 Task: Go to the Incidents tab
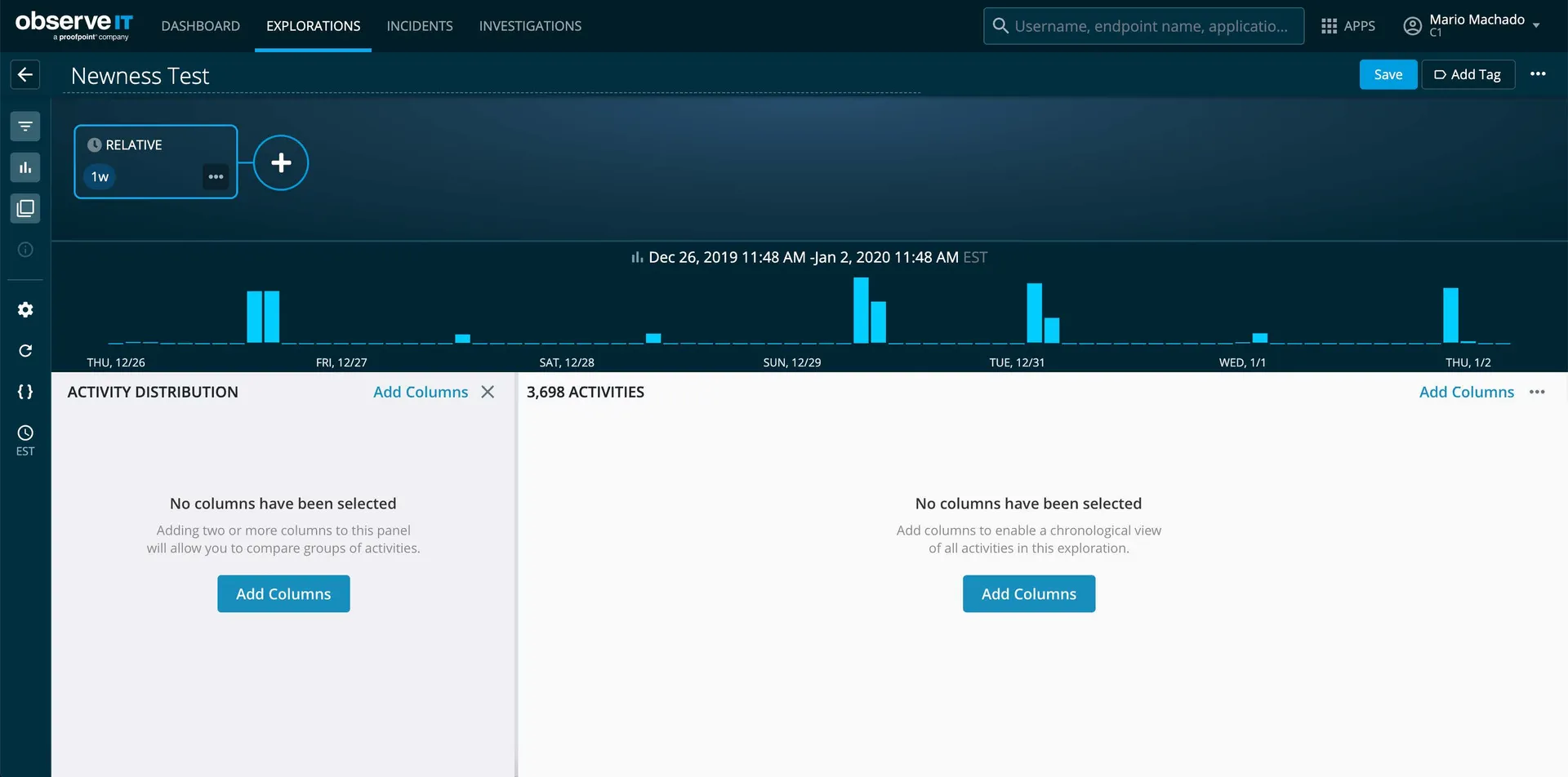click(420, 26)
